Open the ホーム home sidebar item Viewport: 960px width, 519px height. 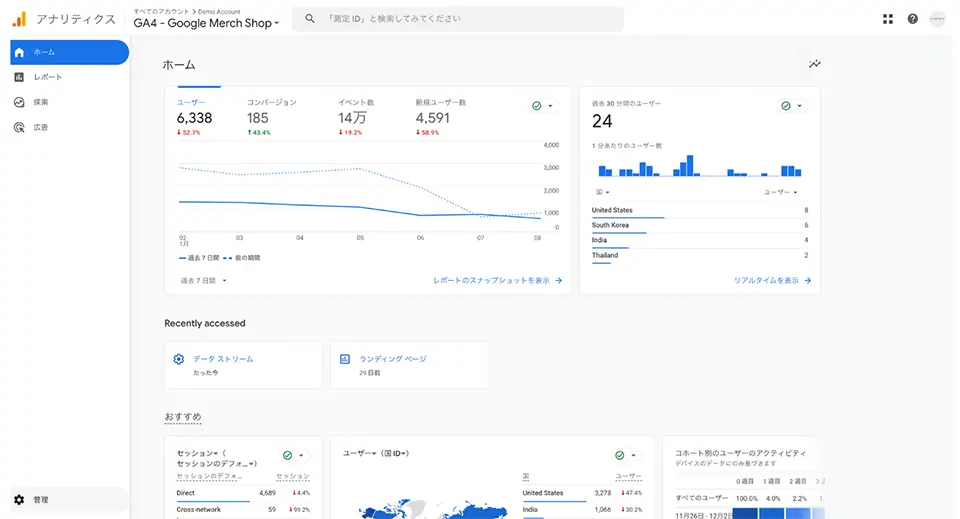tap(69, 52)
